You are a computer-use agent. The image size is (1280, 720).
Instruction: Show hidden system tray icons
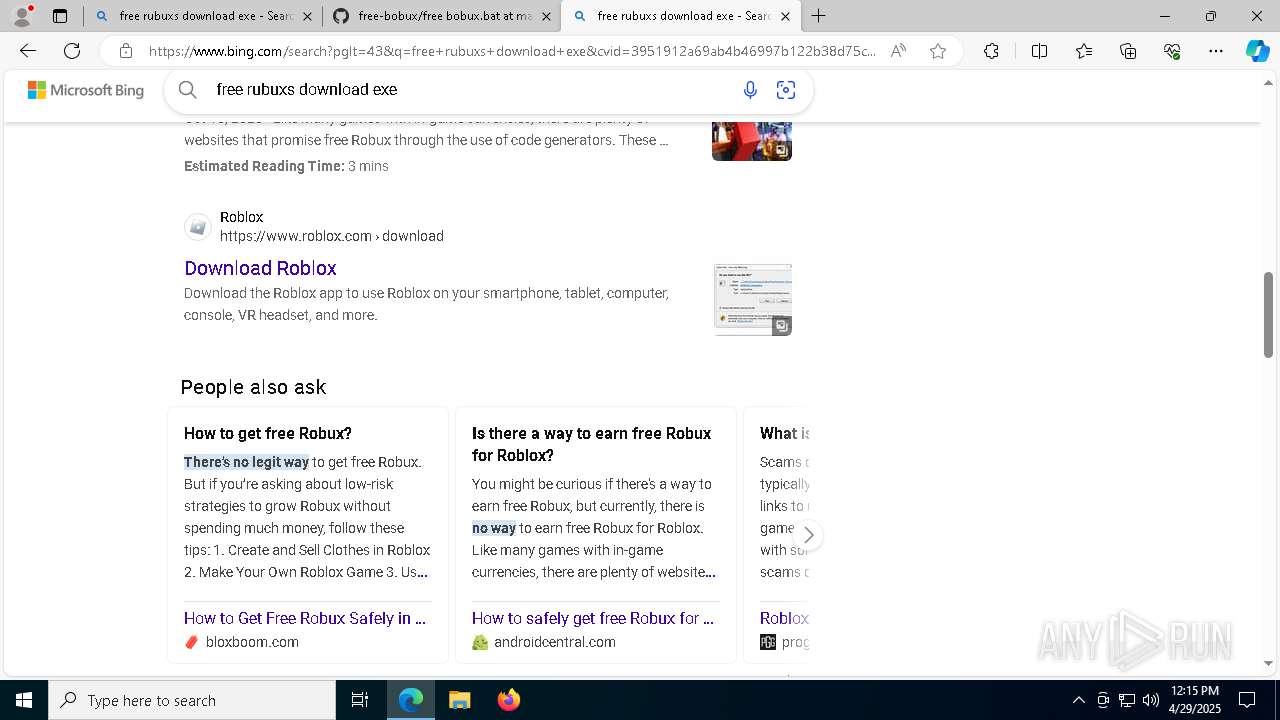[1078, 700]
